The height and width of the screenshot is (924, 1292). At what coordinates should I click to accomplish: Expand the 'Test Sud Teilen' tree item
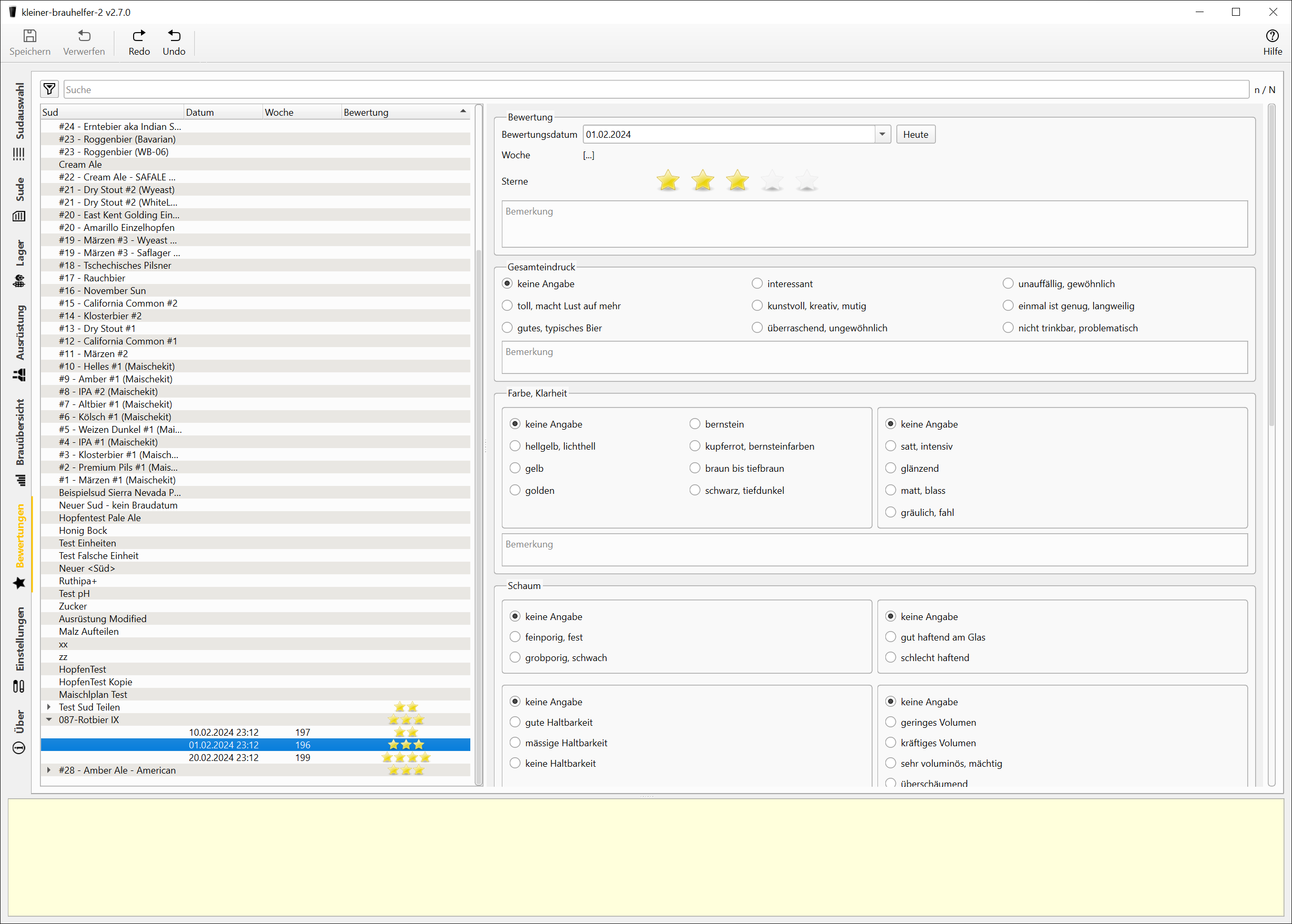pos(49,707)
